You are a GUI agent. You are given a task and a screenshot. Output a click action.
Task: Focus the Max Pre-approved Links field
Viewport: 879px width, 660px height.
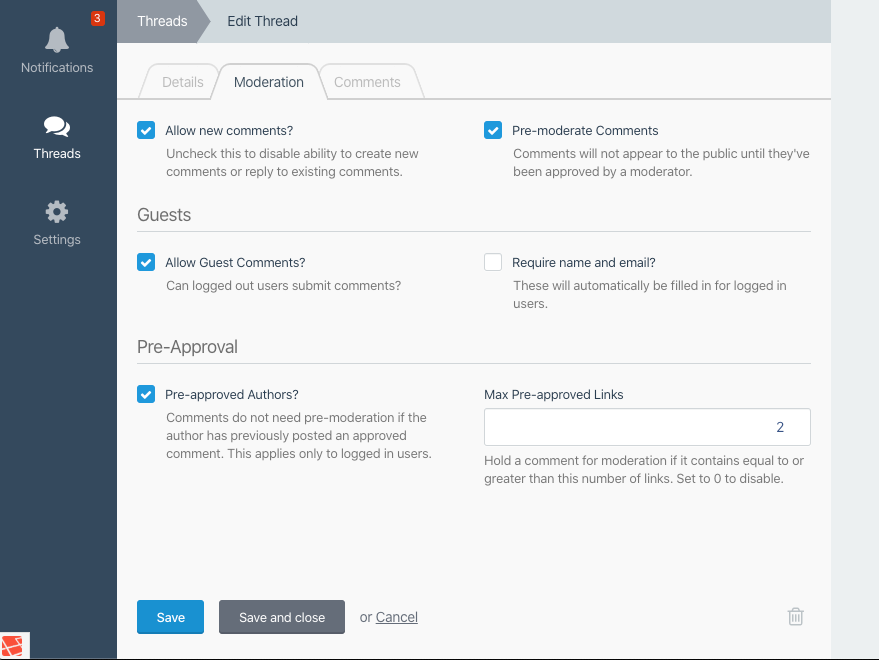coord(647,427)
